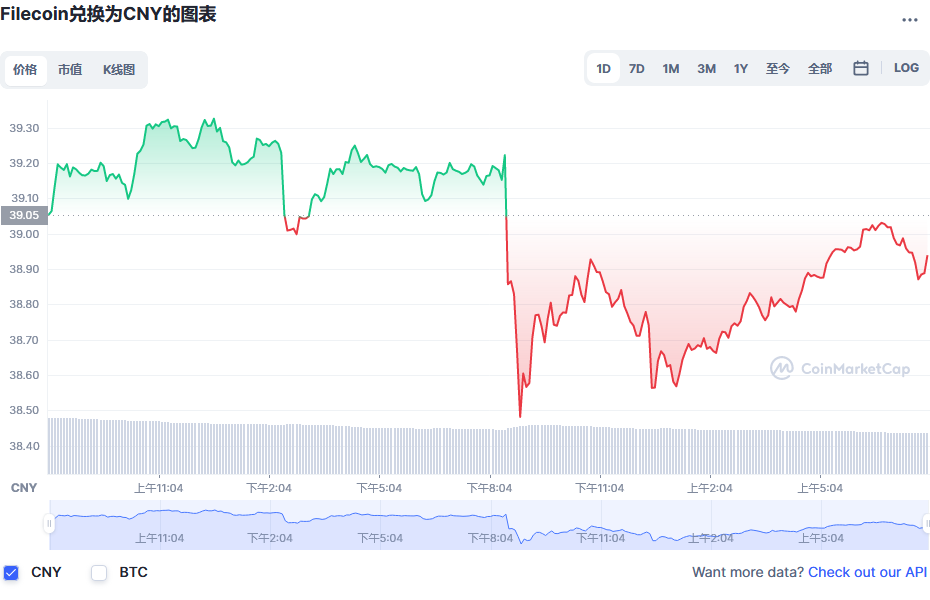Select the 全部 (all) time range
The width and height of the screenshot is (930, 600).
[x=820, y=69]
